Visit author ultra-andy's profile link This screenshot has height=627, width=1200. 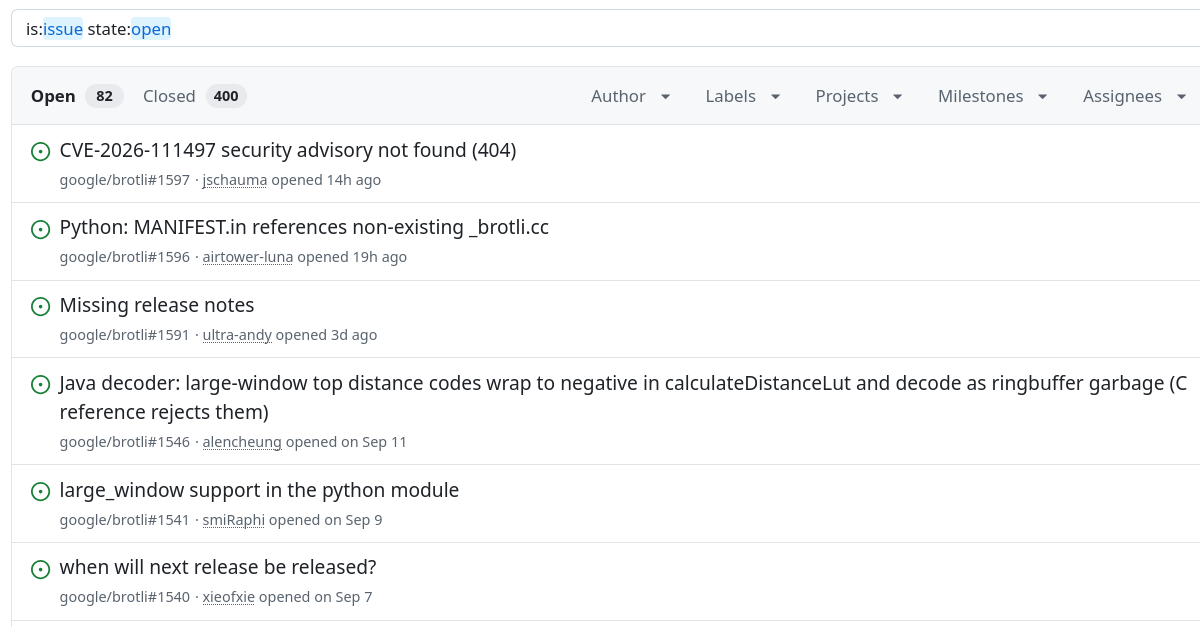coord(237,335)
